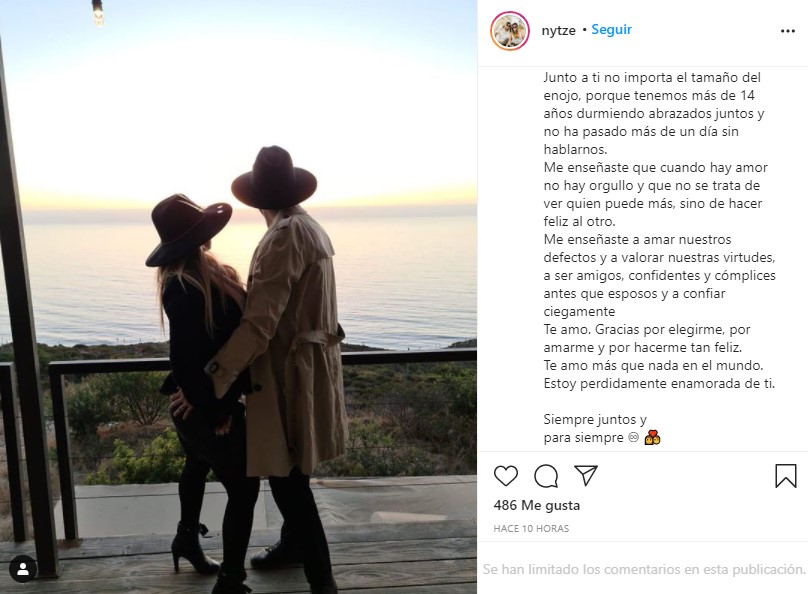808x594 pixels.
Task: Open the nytze username link
Action: pyautogui.click(x=558, y=30)
